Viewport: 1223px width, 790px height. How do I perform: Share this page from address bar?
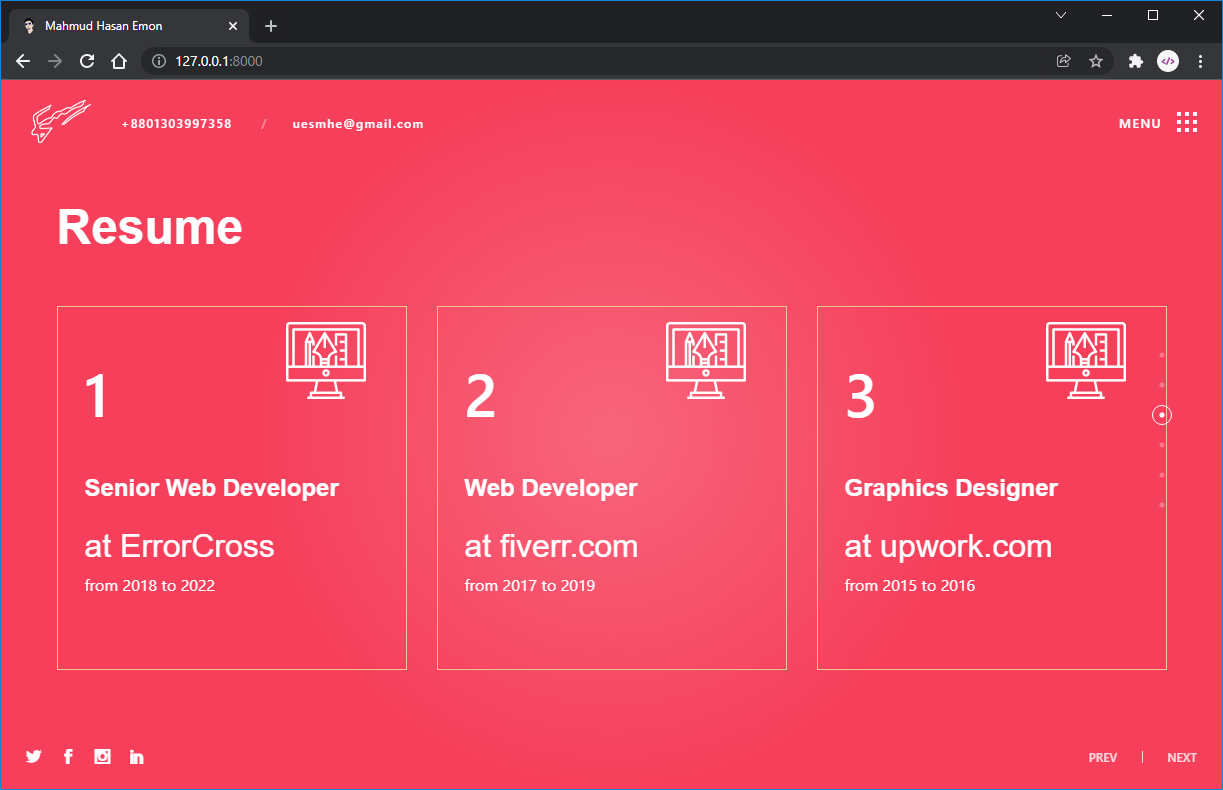1064,61
